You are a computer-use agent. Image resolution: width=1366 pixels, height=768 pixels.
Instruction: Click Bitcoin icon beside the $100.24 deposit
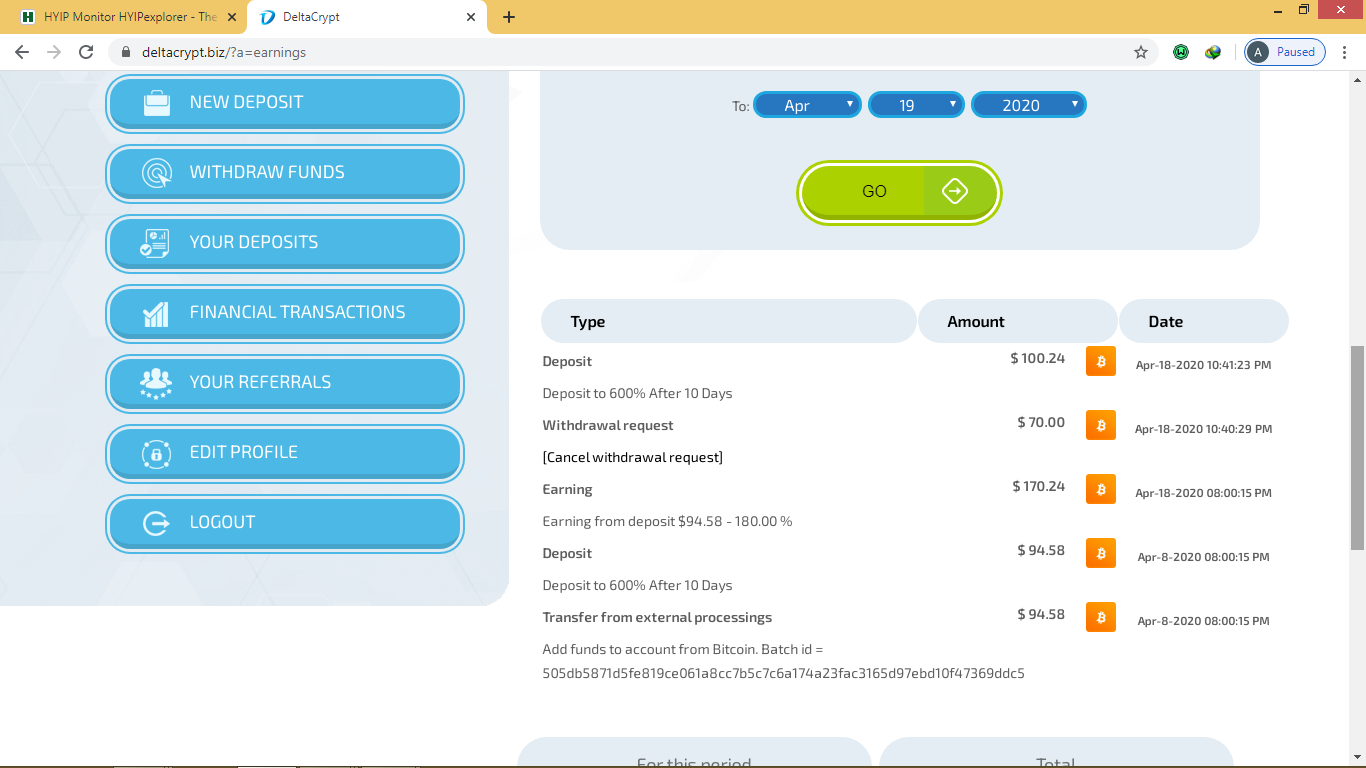point(1100,361)
